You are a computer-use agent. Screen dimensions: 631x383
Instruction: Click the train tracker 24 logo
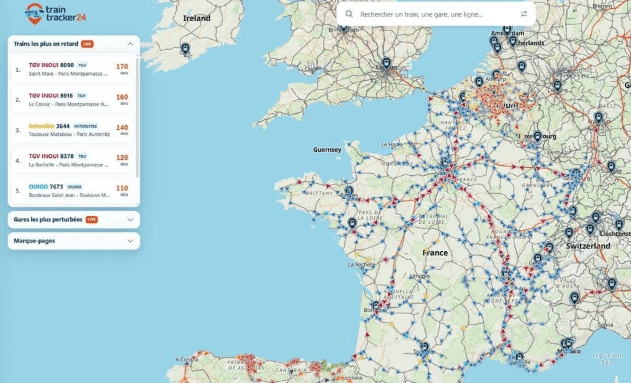55,14
